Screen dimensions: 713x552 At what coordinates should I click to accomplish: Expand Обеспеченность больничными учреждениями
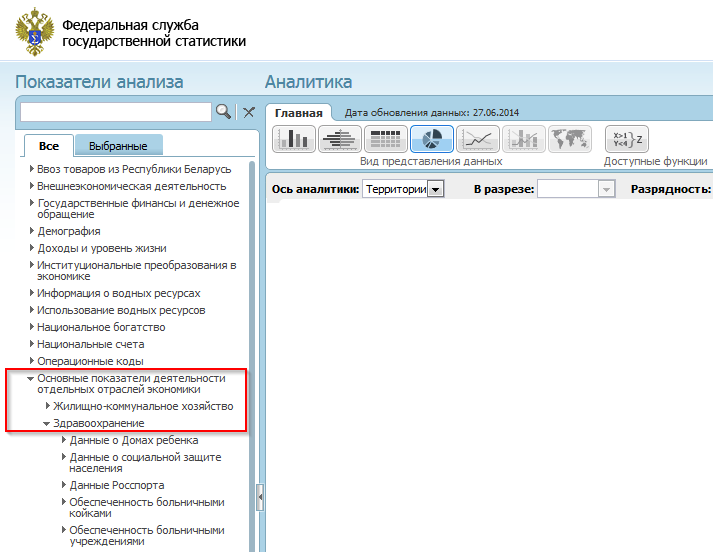[64, 530]
